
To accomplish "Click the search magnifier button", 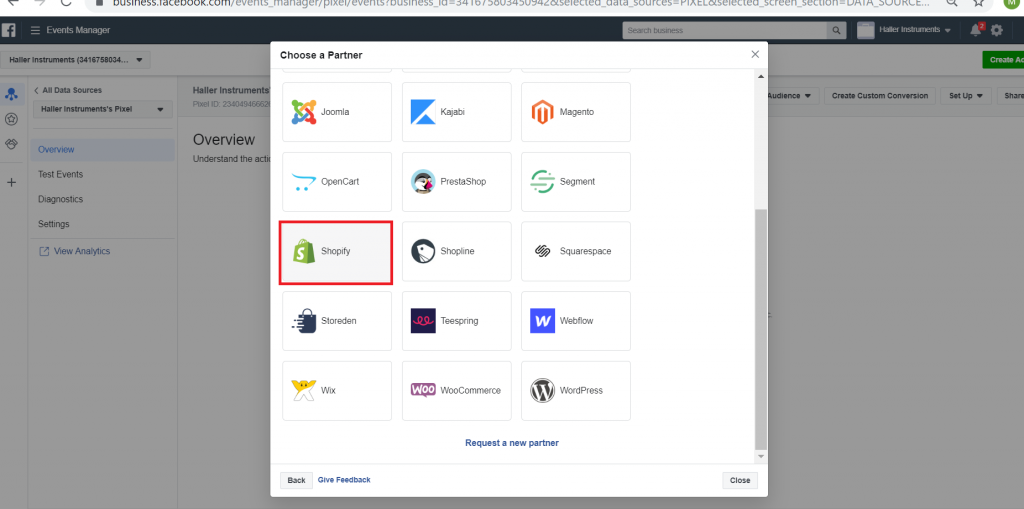I will 836,30.
